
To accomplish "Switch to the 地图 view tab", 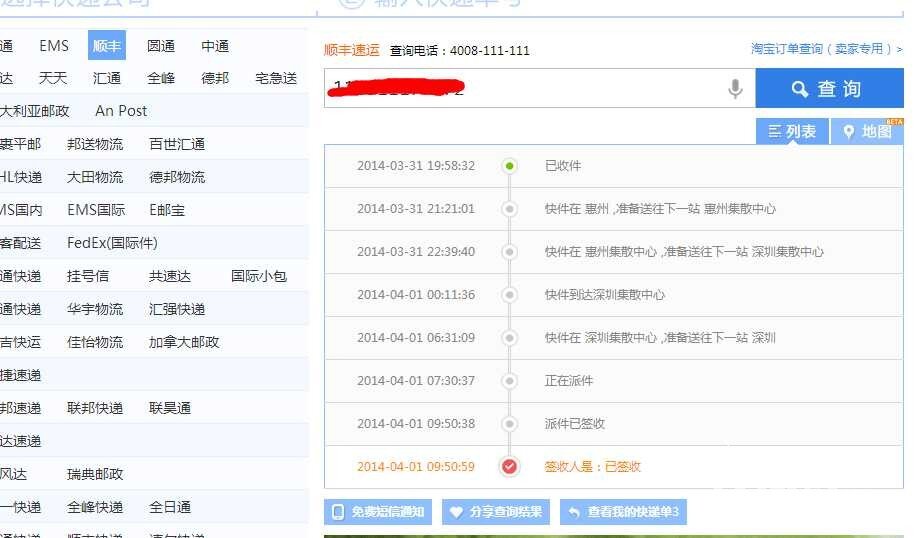I will [x=867, y=131].
